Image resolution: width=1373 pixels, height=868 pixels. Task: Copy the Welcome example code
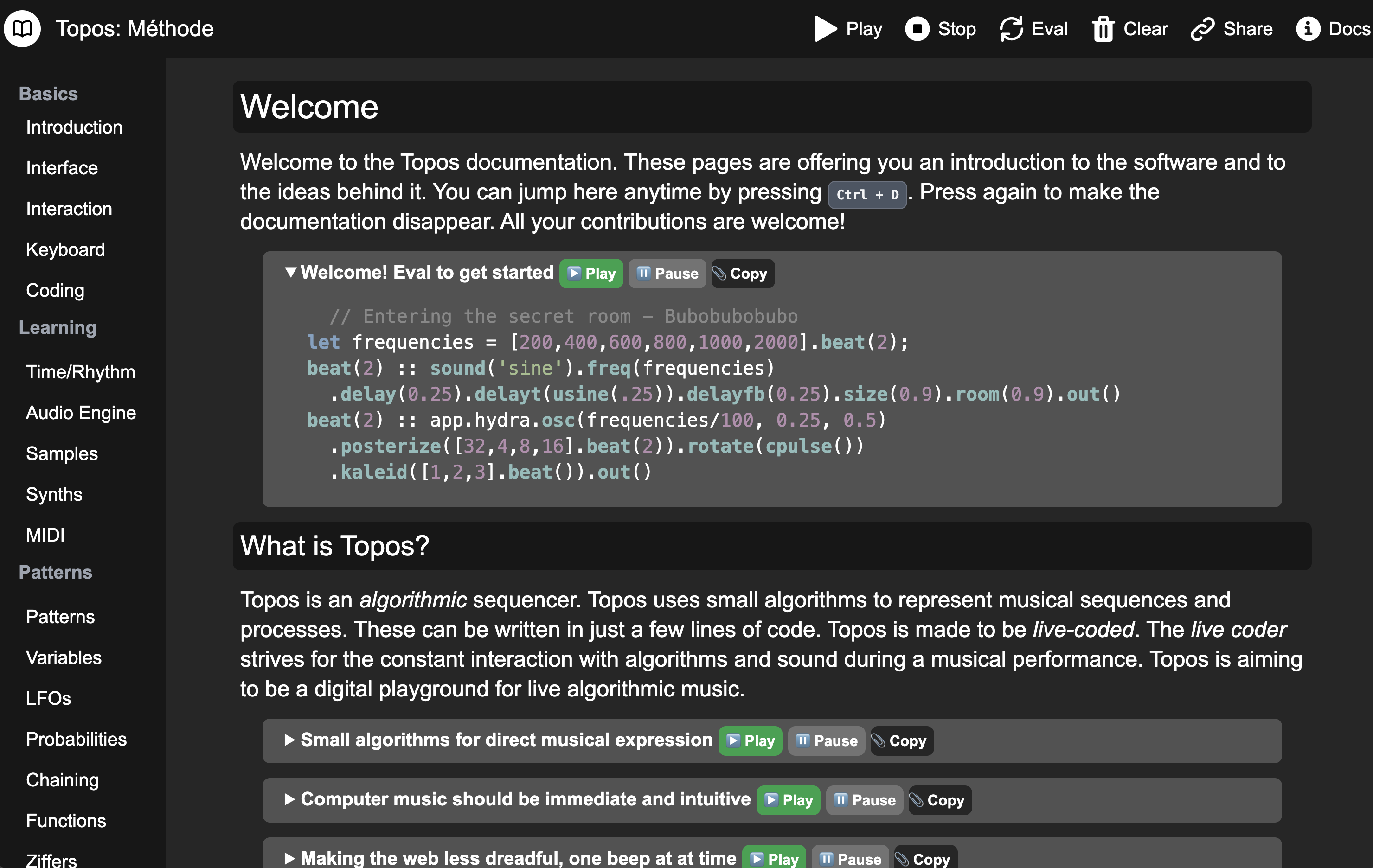[742, 274]
